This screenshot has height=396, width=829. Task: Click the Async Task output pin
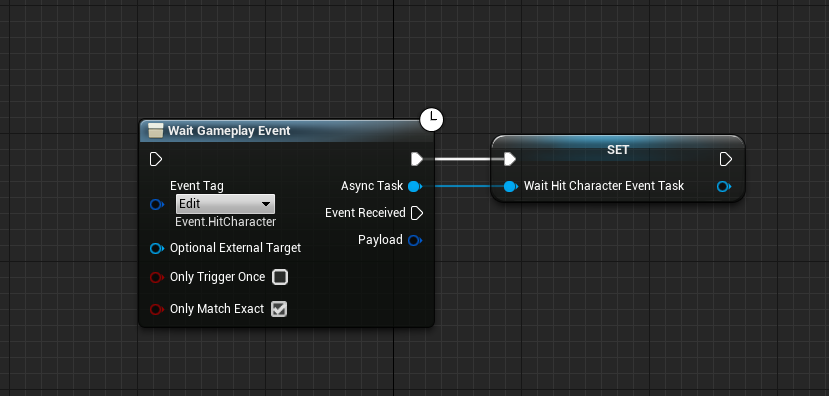(x=415, y=186)
